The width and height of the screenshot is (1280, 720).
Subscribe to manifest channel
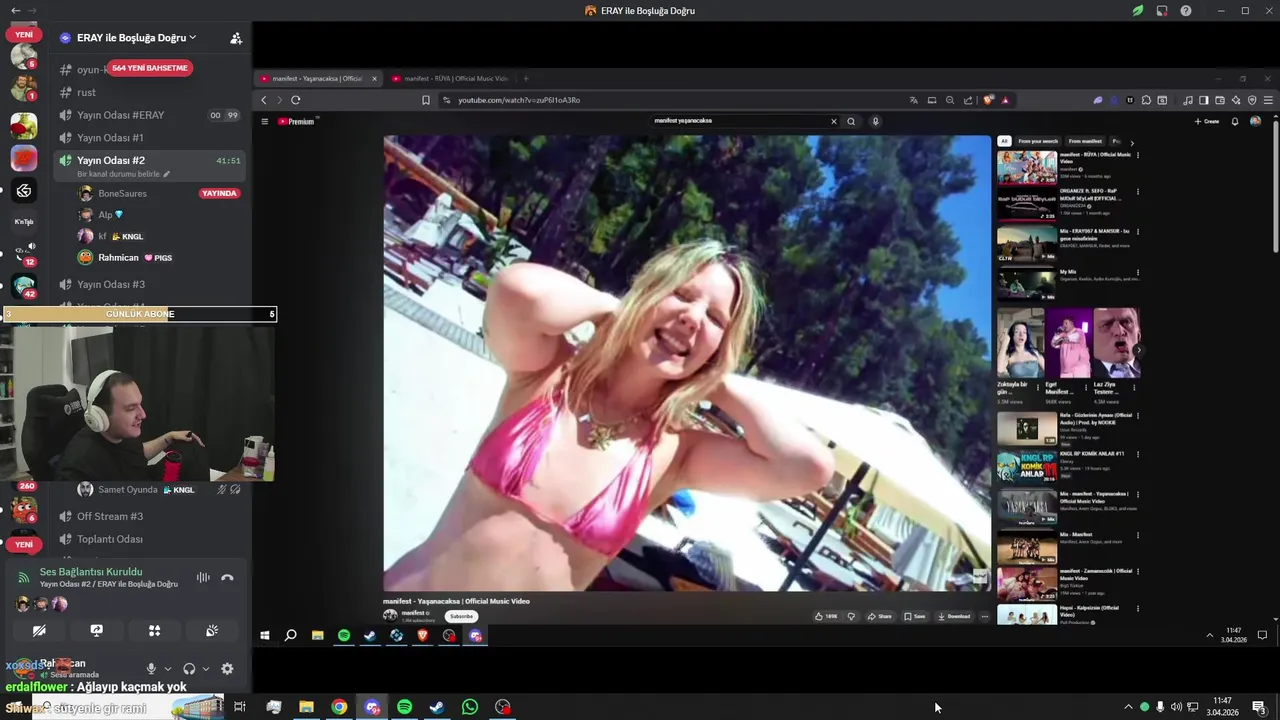tap(461, 616)
